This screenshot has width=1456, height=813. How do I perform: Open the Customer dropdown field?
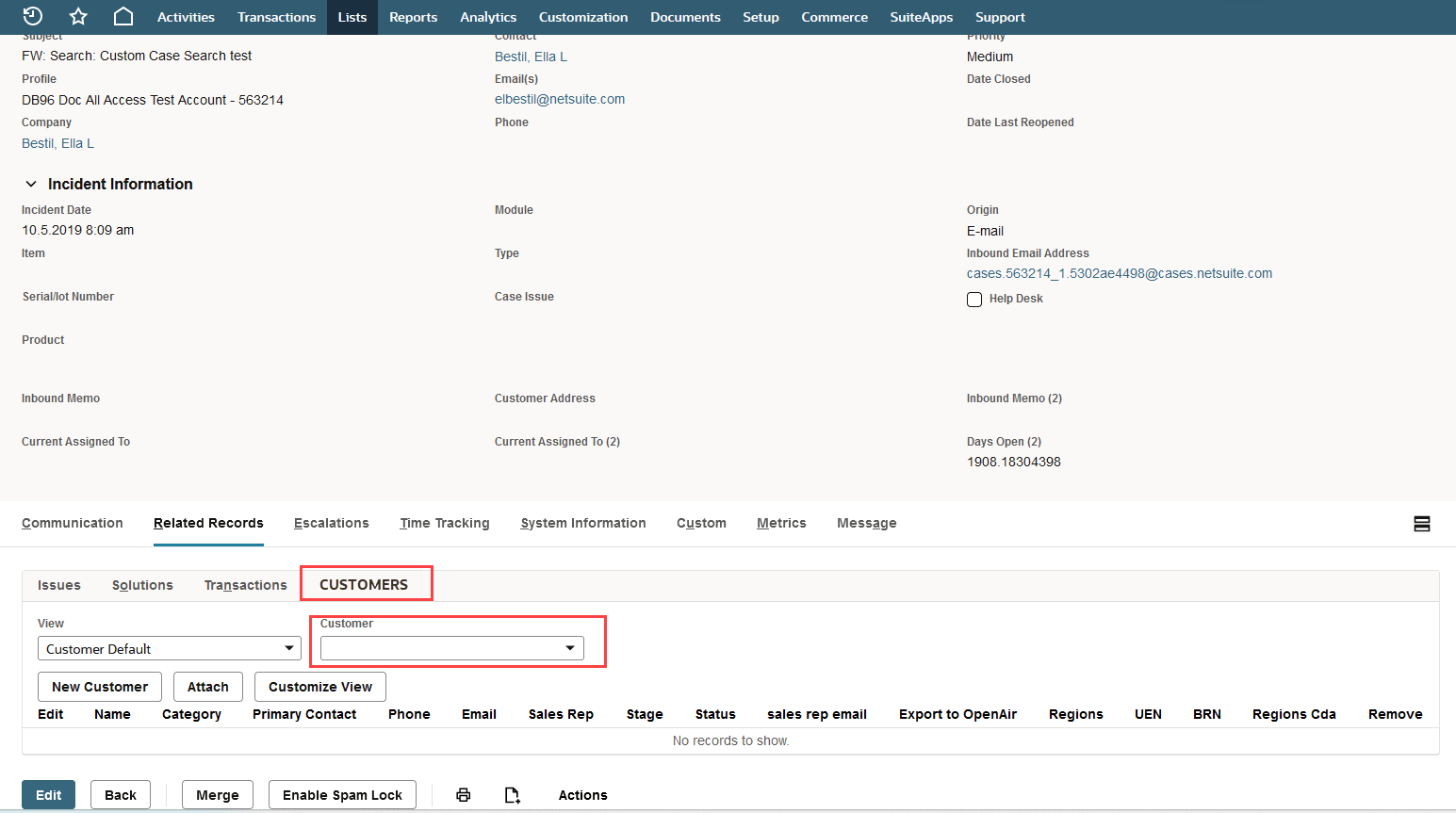coord(452,648)
